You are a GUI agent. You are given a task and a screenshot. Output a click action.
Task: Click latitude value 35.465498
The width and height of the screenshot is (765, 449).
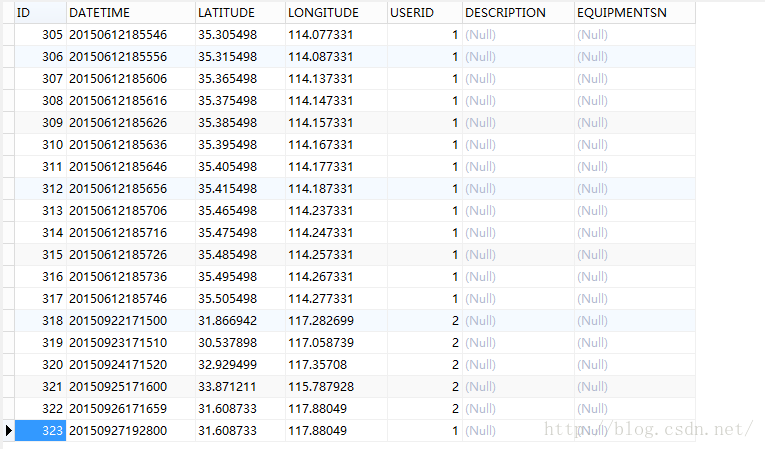point(240,210)
